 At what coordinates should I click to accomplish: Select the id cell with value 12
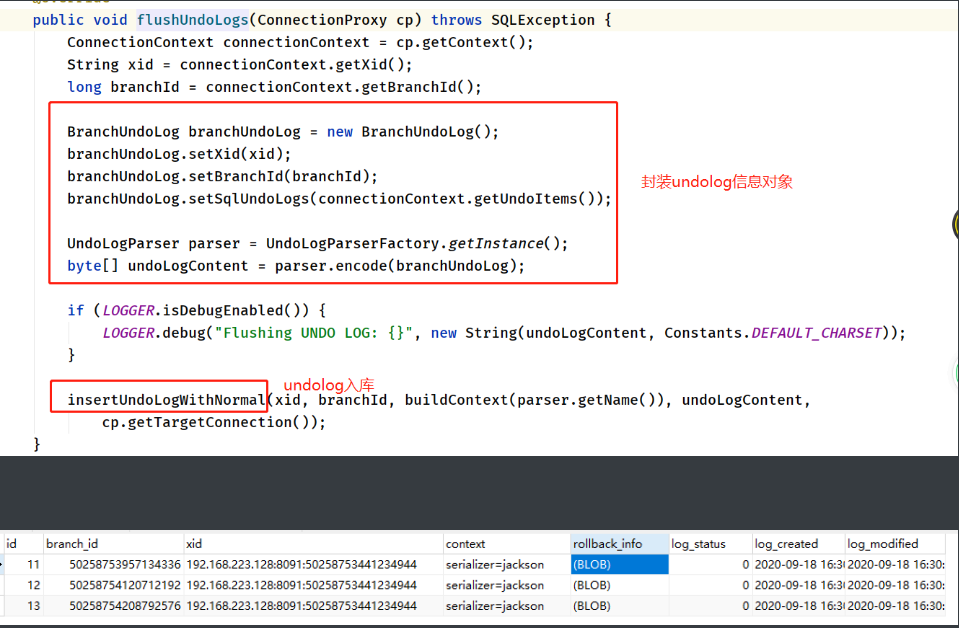pyautogui.click(x=23, y=585)
